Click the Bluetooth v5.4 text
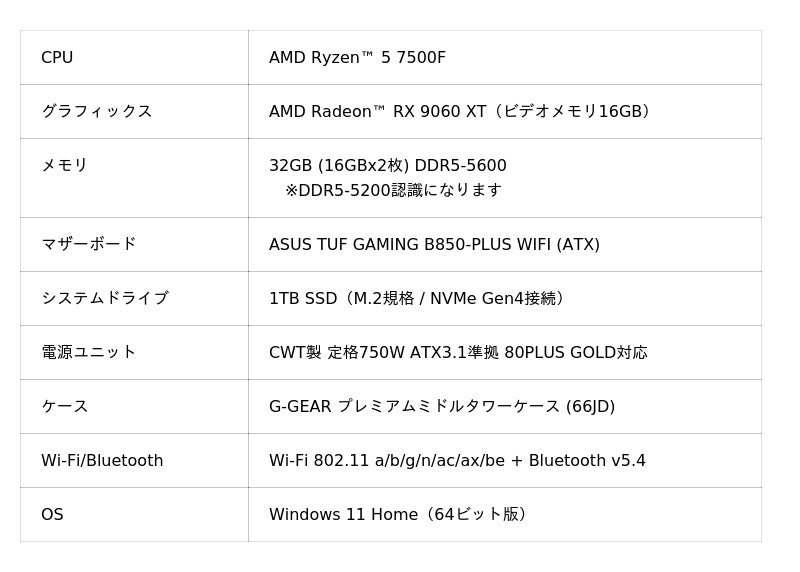The image size is (800, 572). (x=587, y=461)
